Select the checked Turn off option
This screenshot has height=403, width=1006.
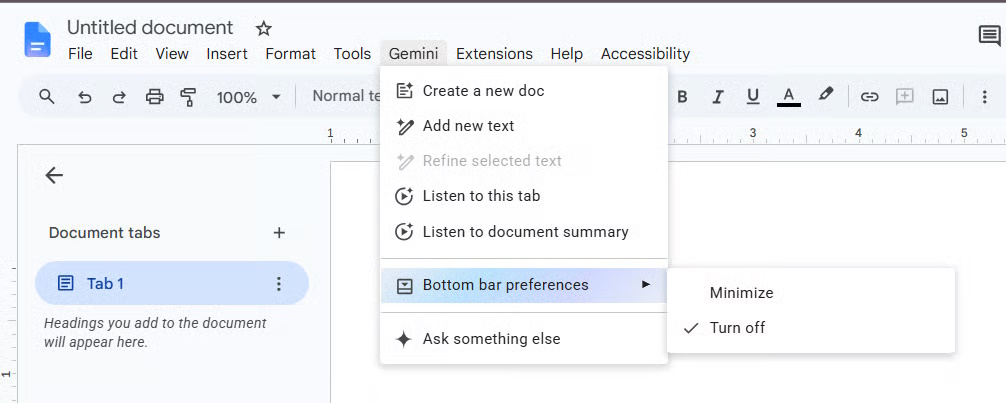tap(811, 328)
